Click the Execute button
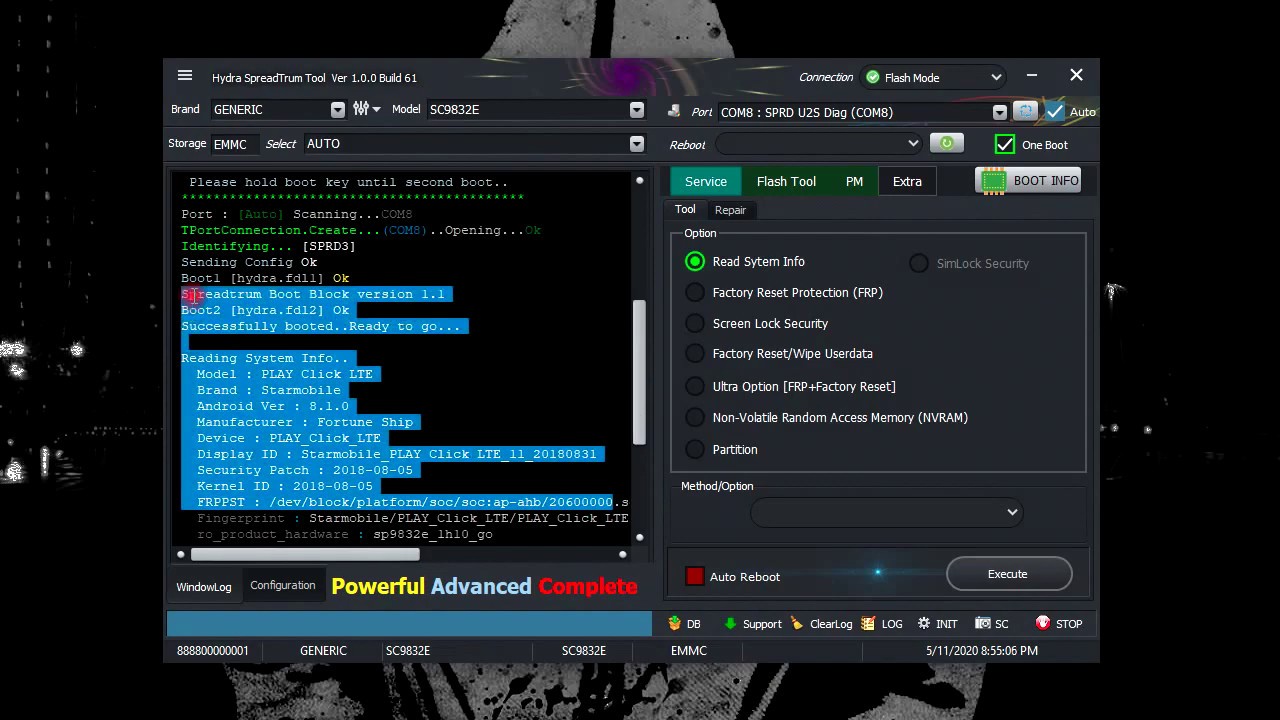Viewport: 1280px width, 720px height. (x=1008, y=574)
